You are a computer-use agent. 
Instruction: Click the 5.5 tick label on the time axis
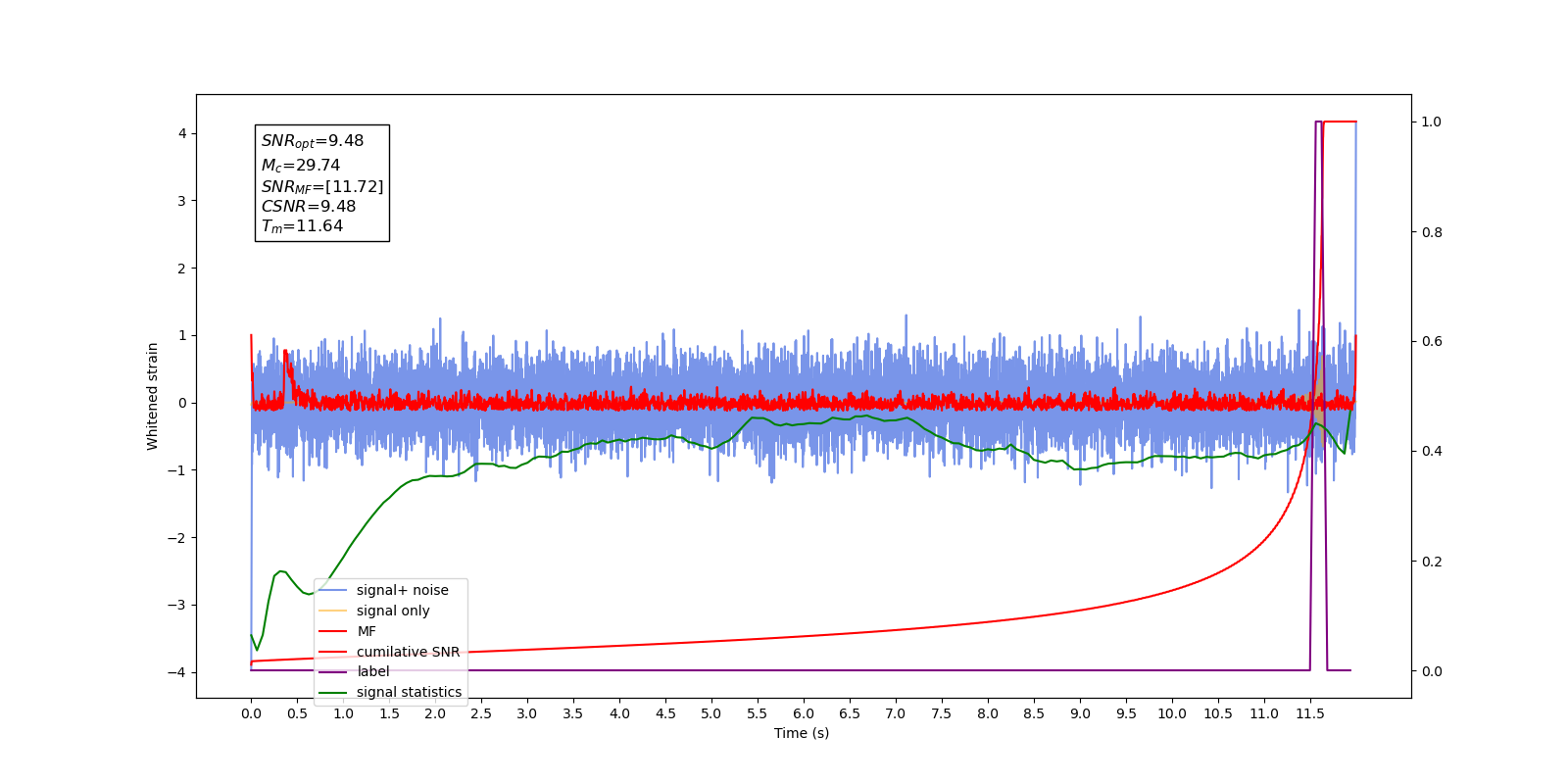click(x=758, y=713)
